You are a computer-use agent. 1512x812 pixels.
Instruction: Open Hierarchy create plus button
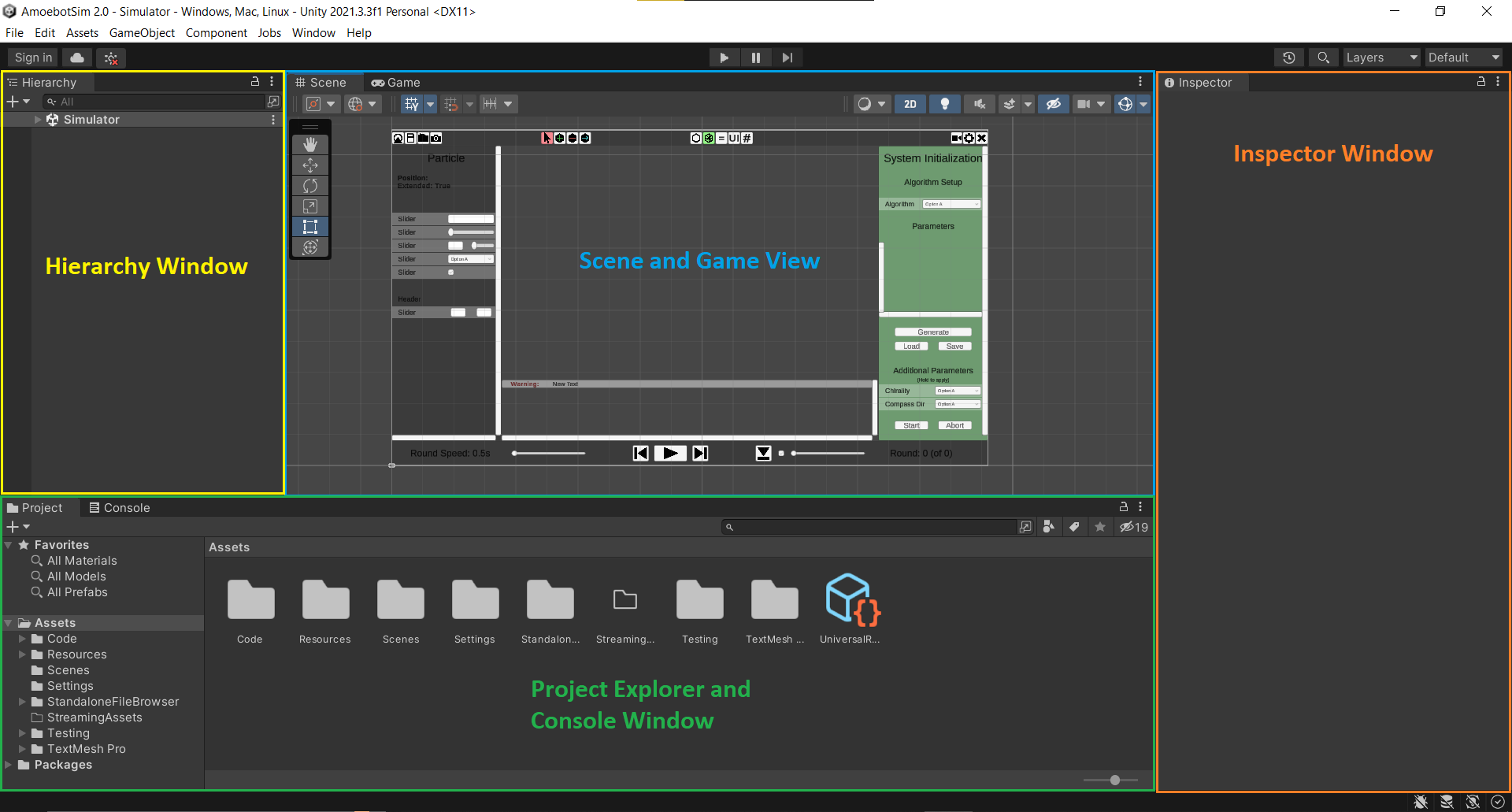pyautogui.click(x=18, y=102)
